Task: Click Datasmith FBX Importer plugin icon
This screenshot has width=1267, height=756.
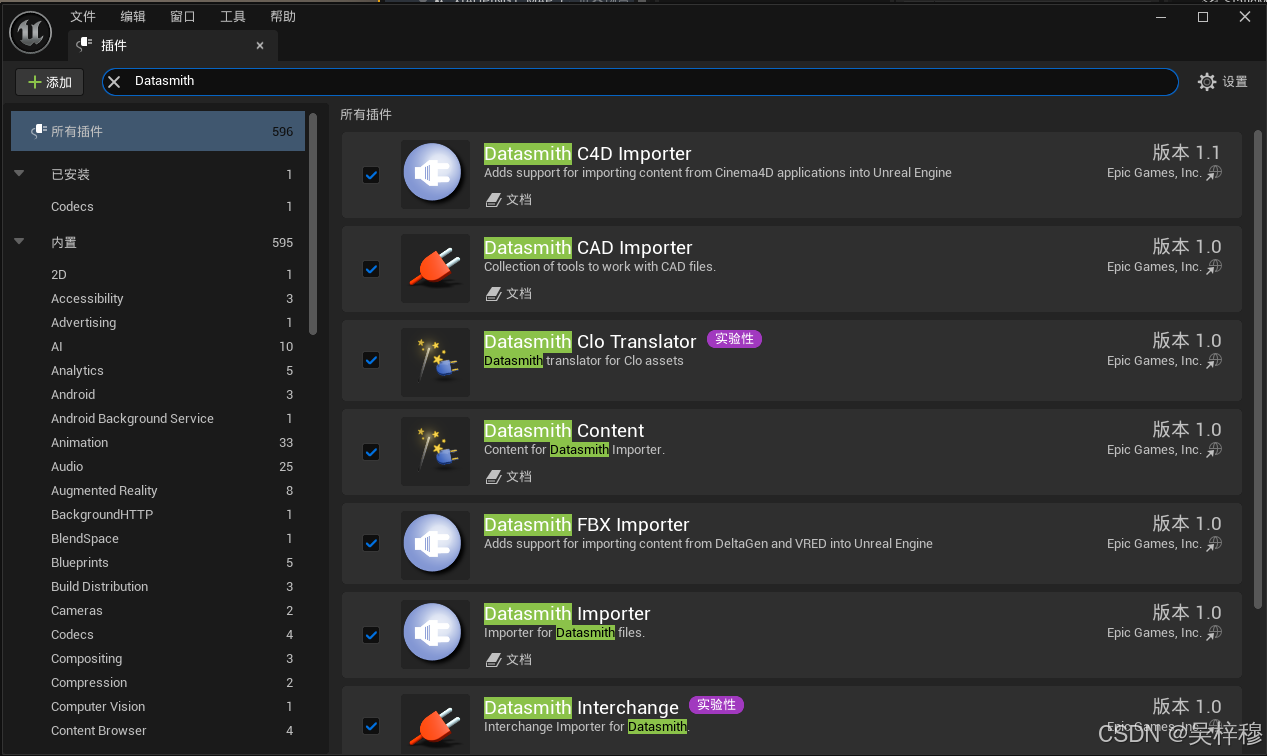Action: pyautogui.click(x=435, y=545)
